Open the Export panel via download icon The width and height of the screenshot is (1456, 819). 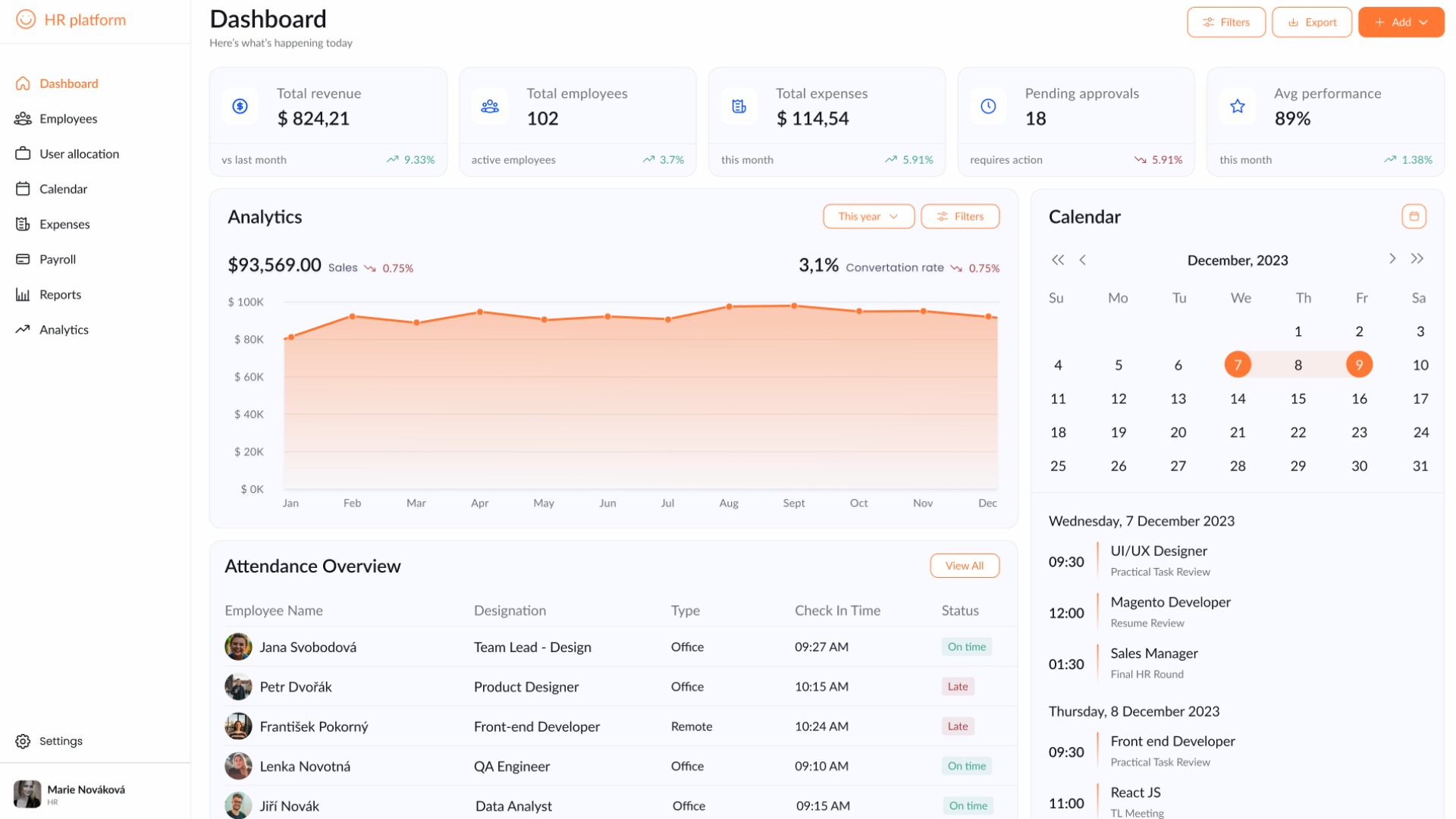1294,22
